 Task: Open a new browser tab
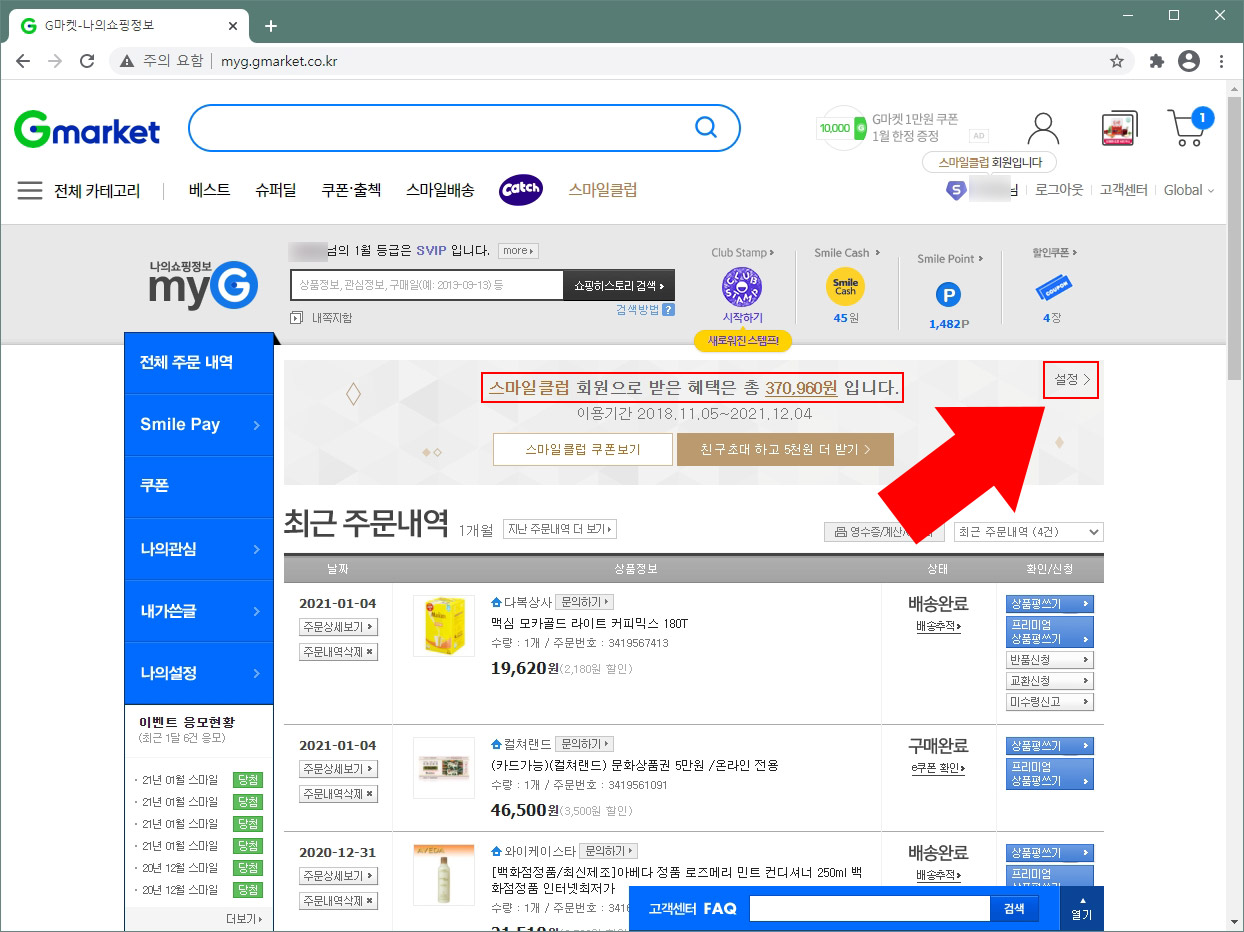[x=270, y=26]
